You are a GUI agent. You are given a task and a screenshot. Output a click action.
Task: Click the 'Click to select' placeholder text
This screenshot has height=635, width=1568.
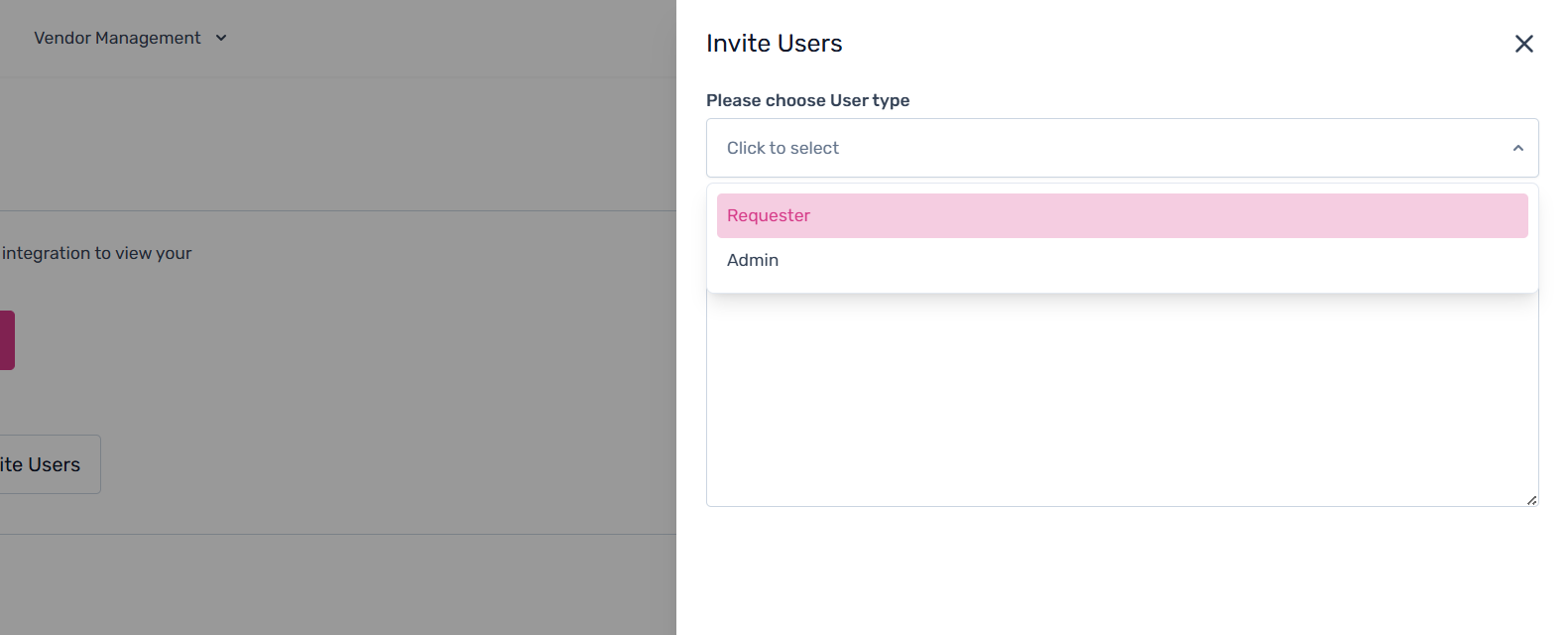tap(783, 148)
